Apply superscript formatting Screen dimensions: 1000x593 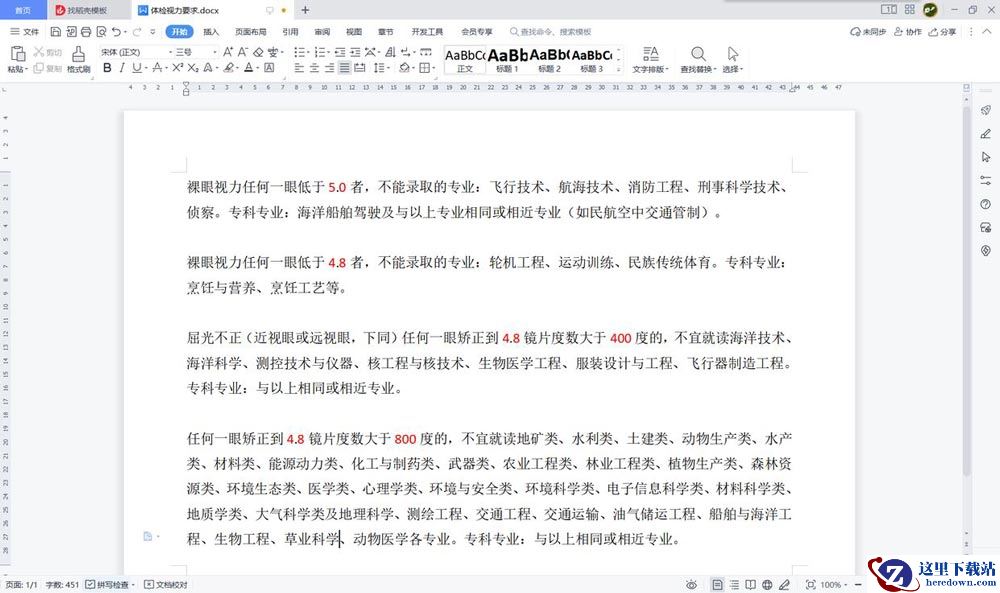[x=178, y=68]
